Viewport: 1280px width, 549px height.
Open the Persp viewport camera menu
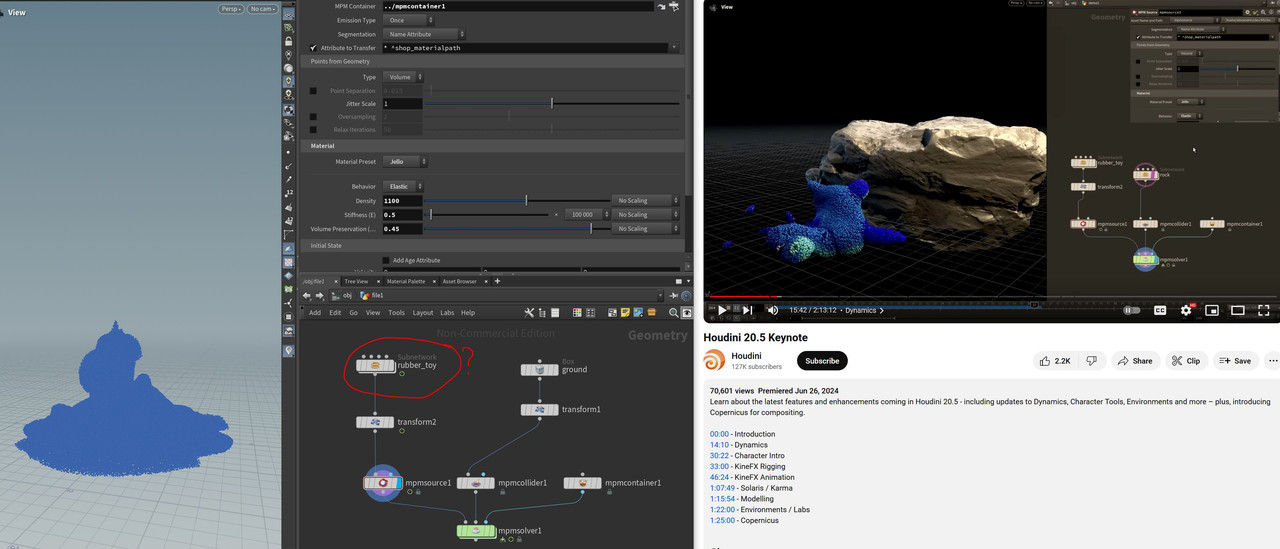click(x=232, y=9)
